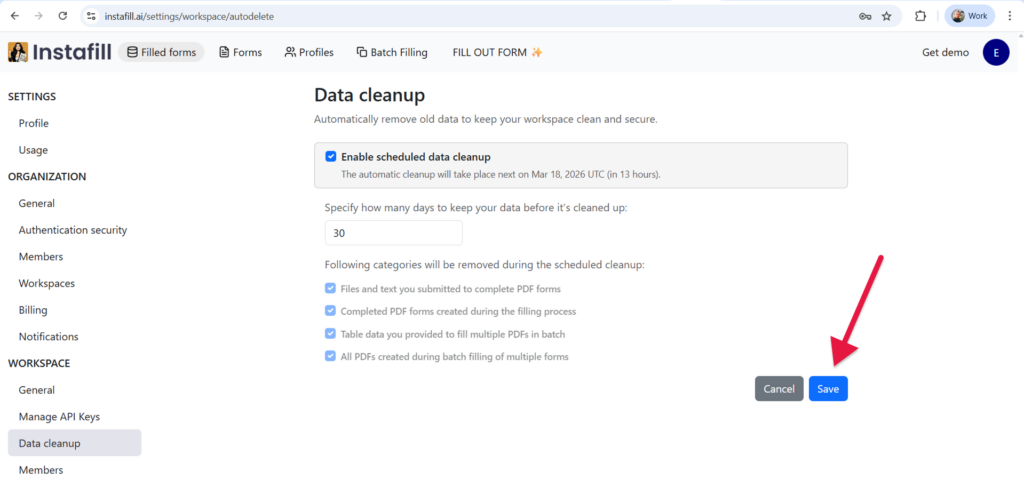Go back using browser back arrow

pyautogui.click(x=14, y=16)
